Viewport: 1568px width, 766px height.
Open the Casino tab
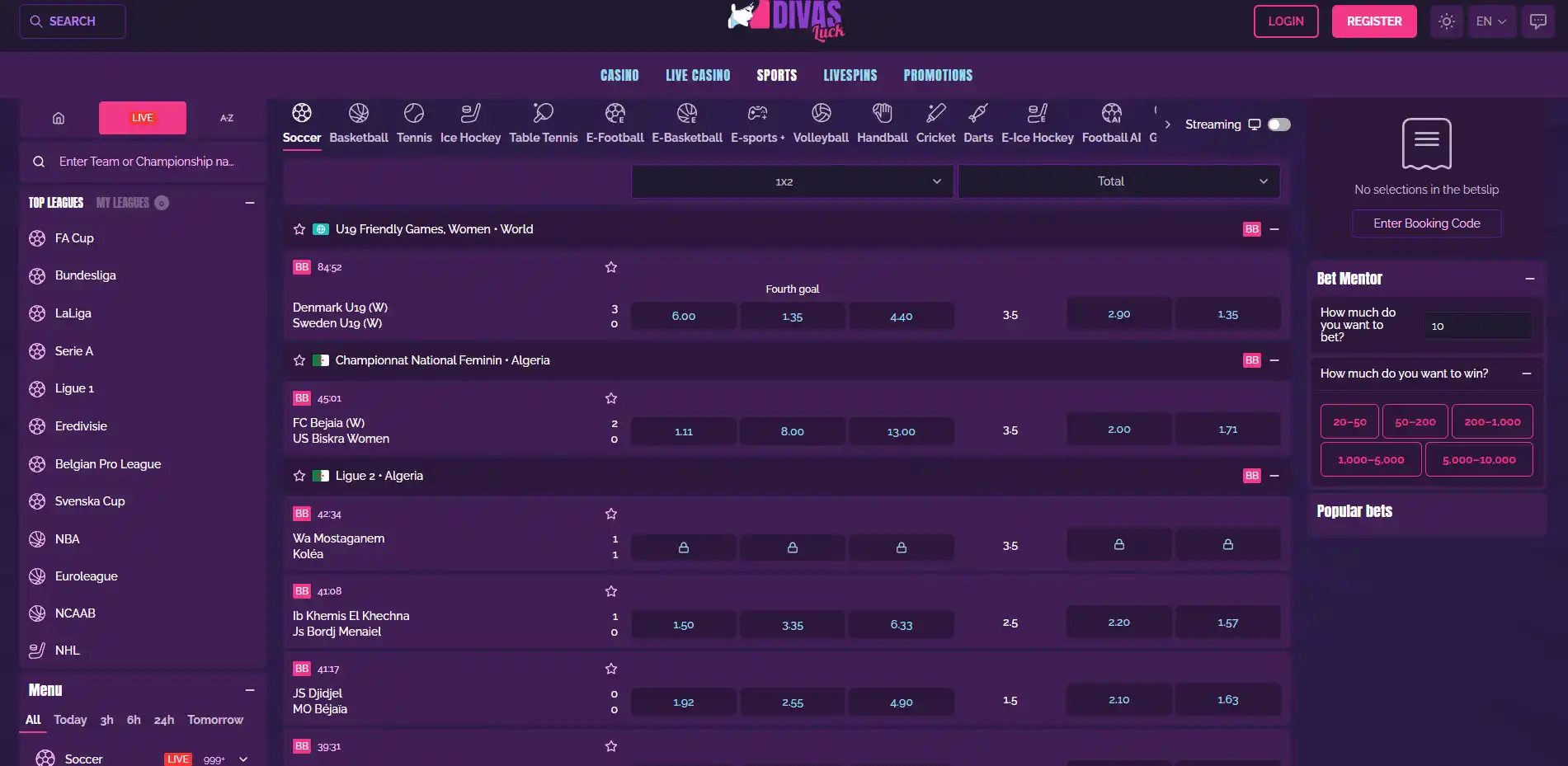(x=619, y=75)
